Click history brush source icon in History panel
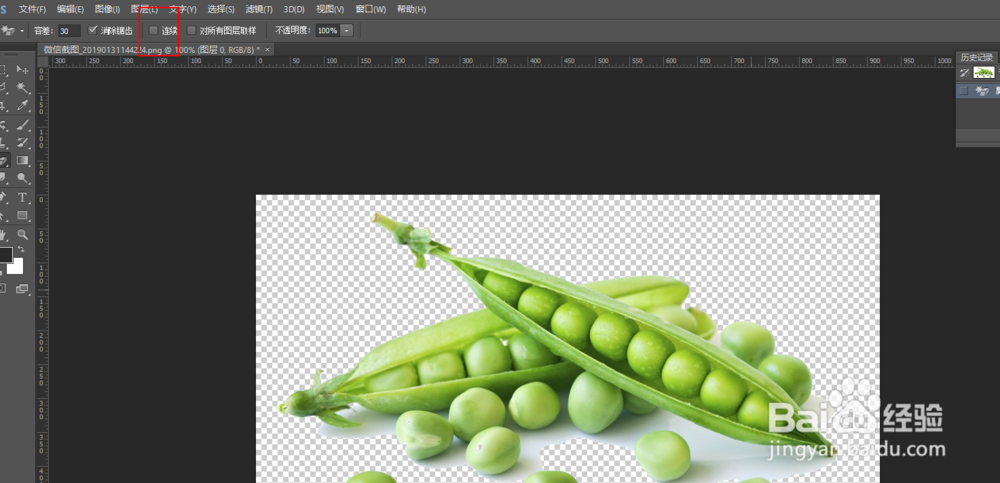 (964, 73)
